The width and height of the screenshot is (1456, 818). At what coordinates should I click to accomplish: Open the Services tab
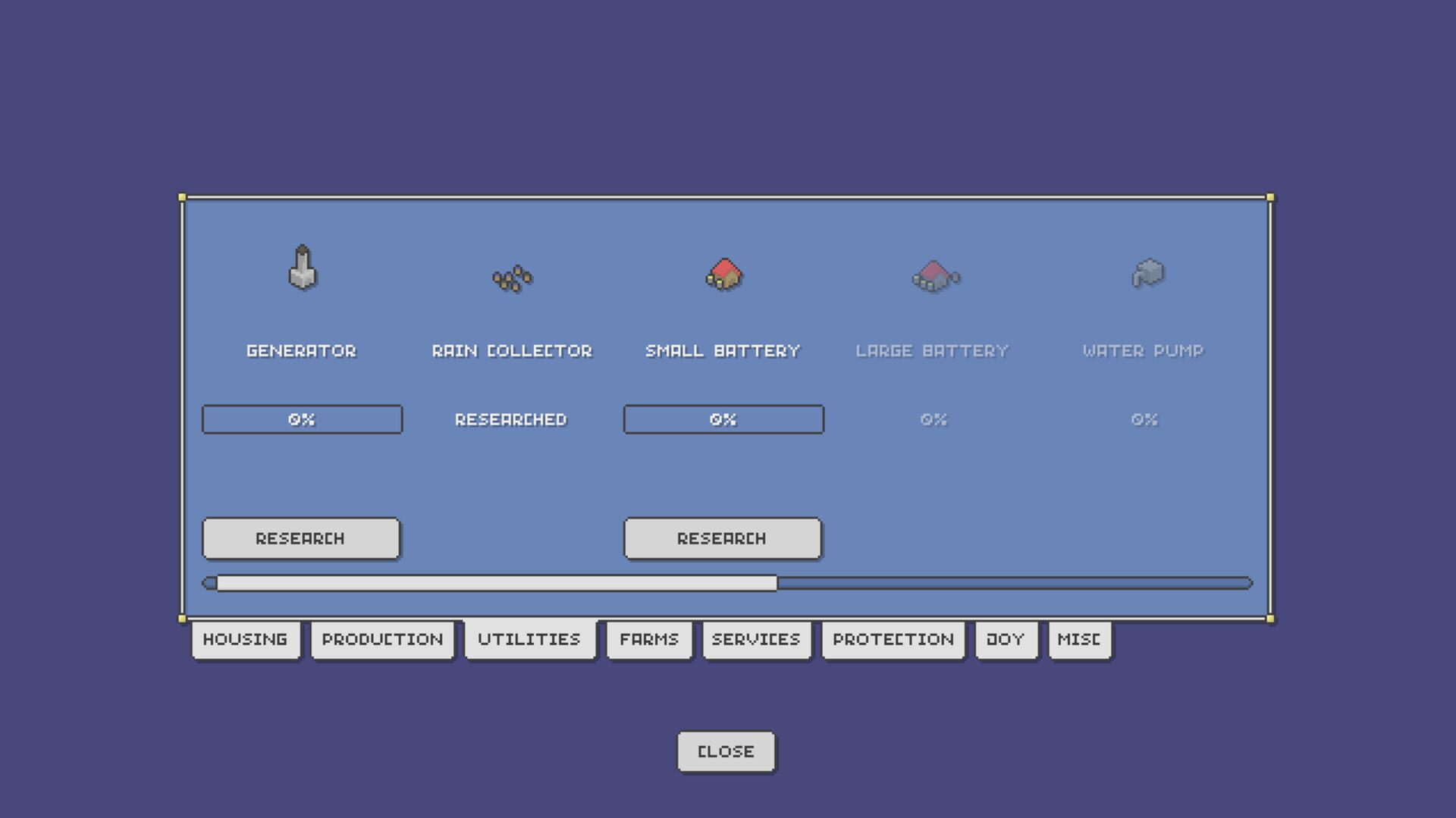click(756, 640)
